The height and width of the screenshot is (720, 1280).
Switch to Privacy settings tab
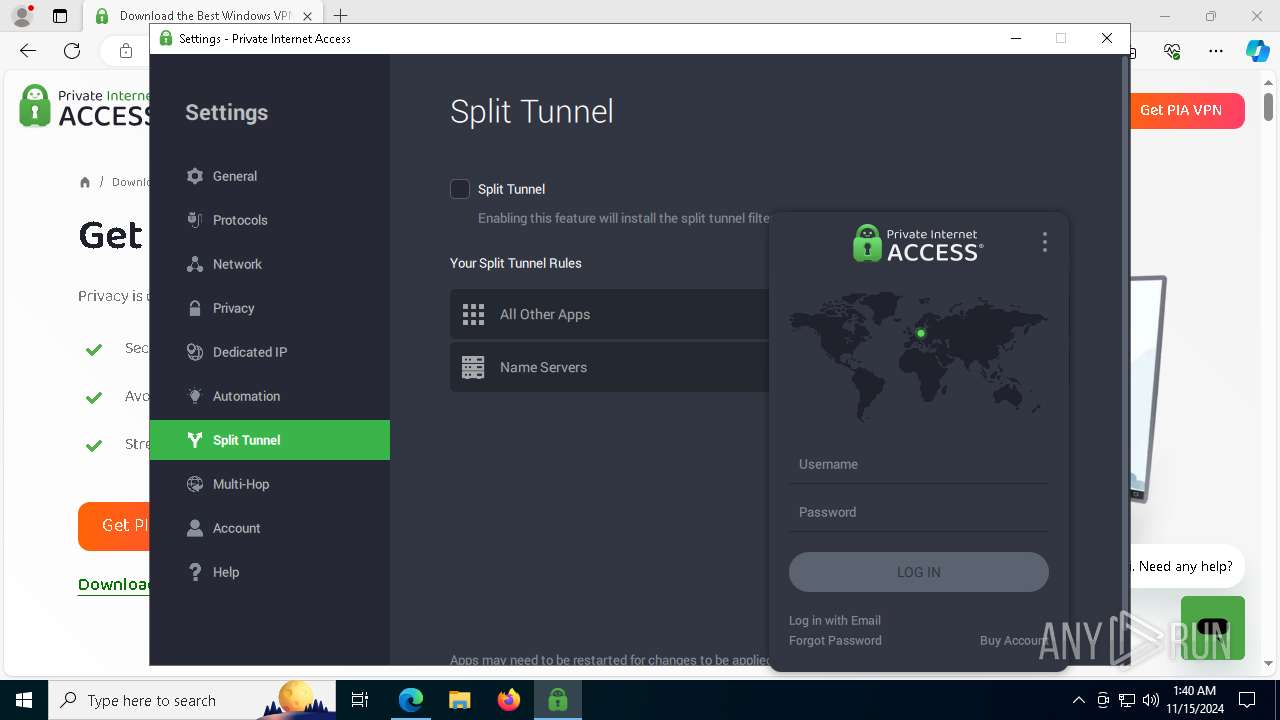click(270, 308)
